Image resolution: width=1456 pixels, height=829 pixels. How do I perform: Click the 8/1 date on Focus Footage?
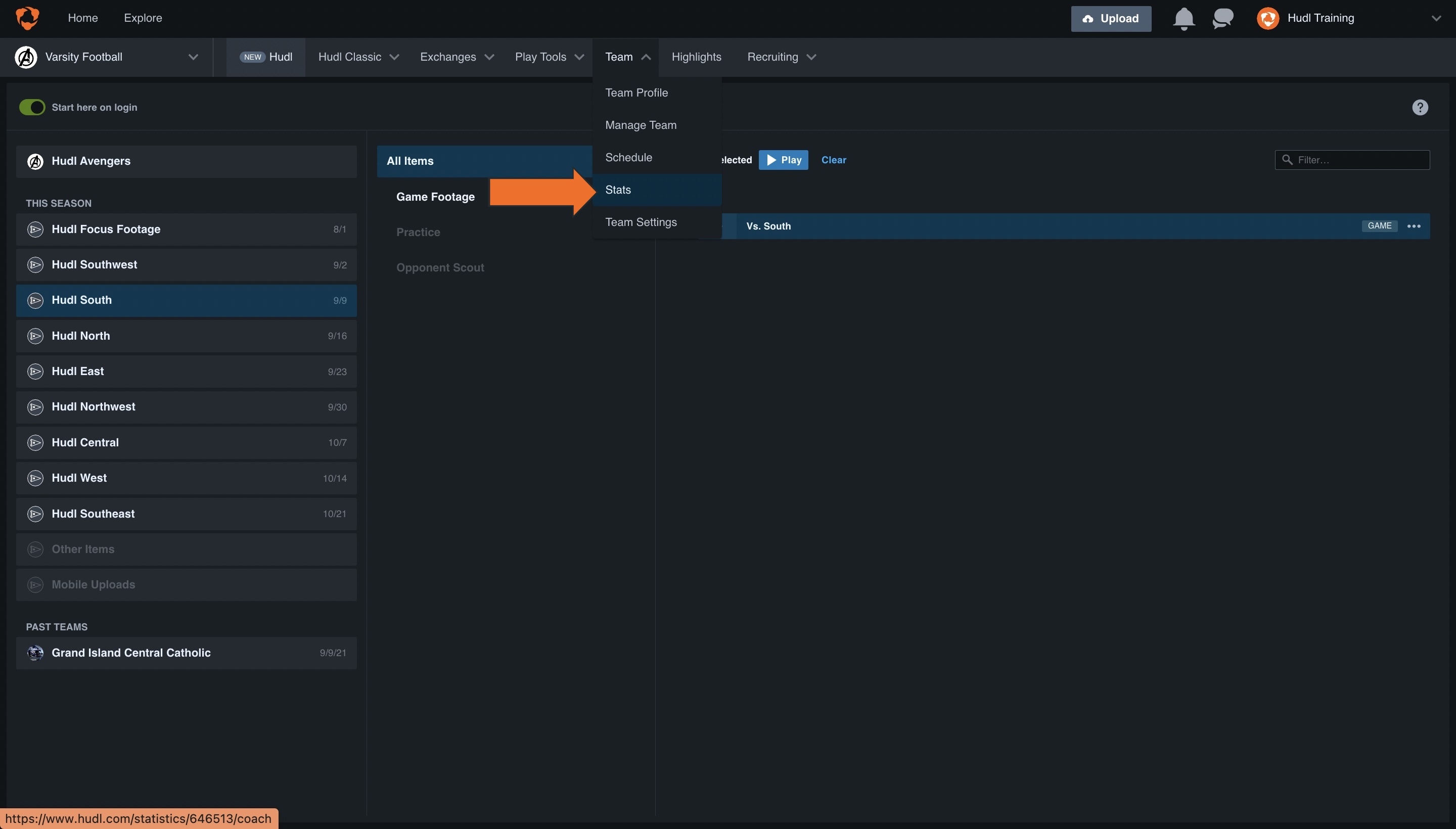(x=339, y=229)
